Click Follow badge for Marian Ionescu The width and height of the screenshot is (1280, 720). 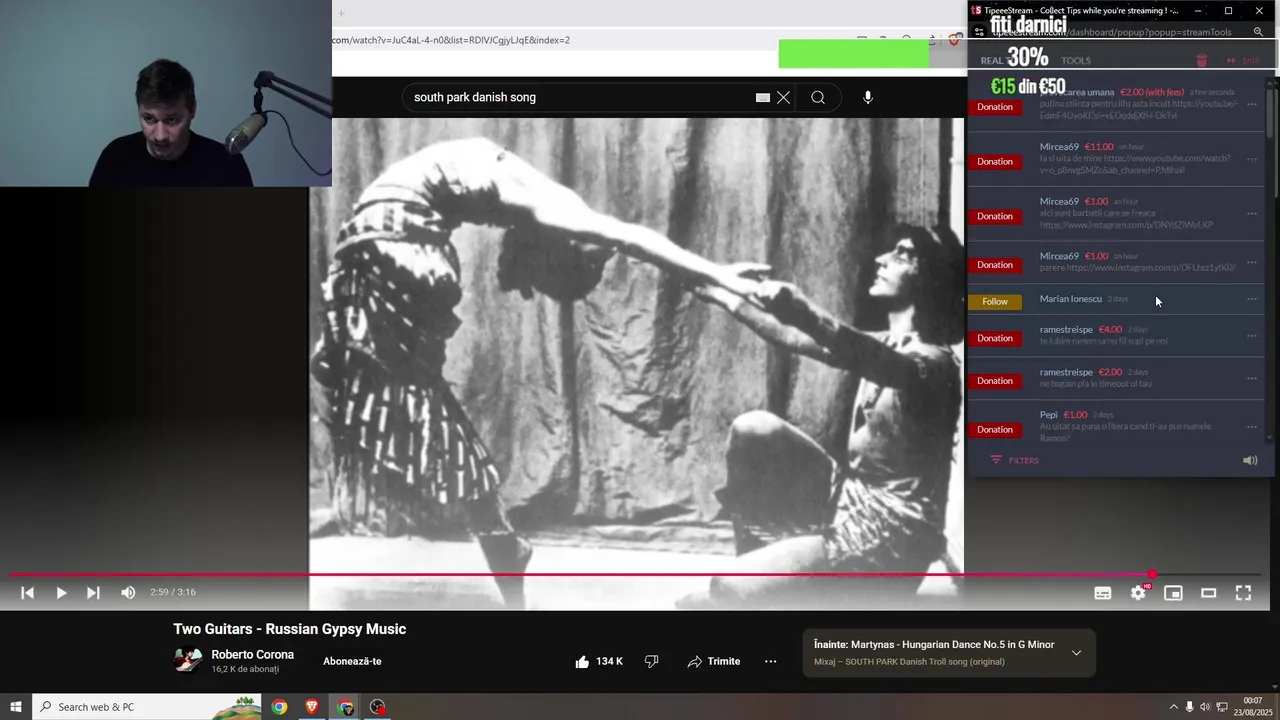[995, 302]
